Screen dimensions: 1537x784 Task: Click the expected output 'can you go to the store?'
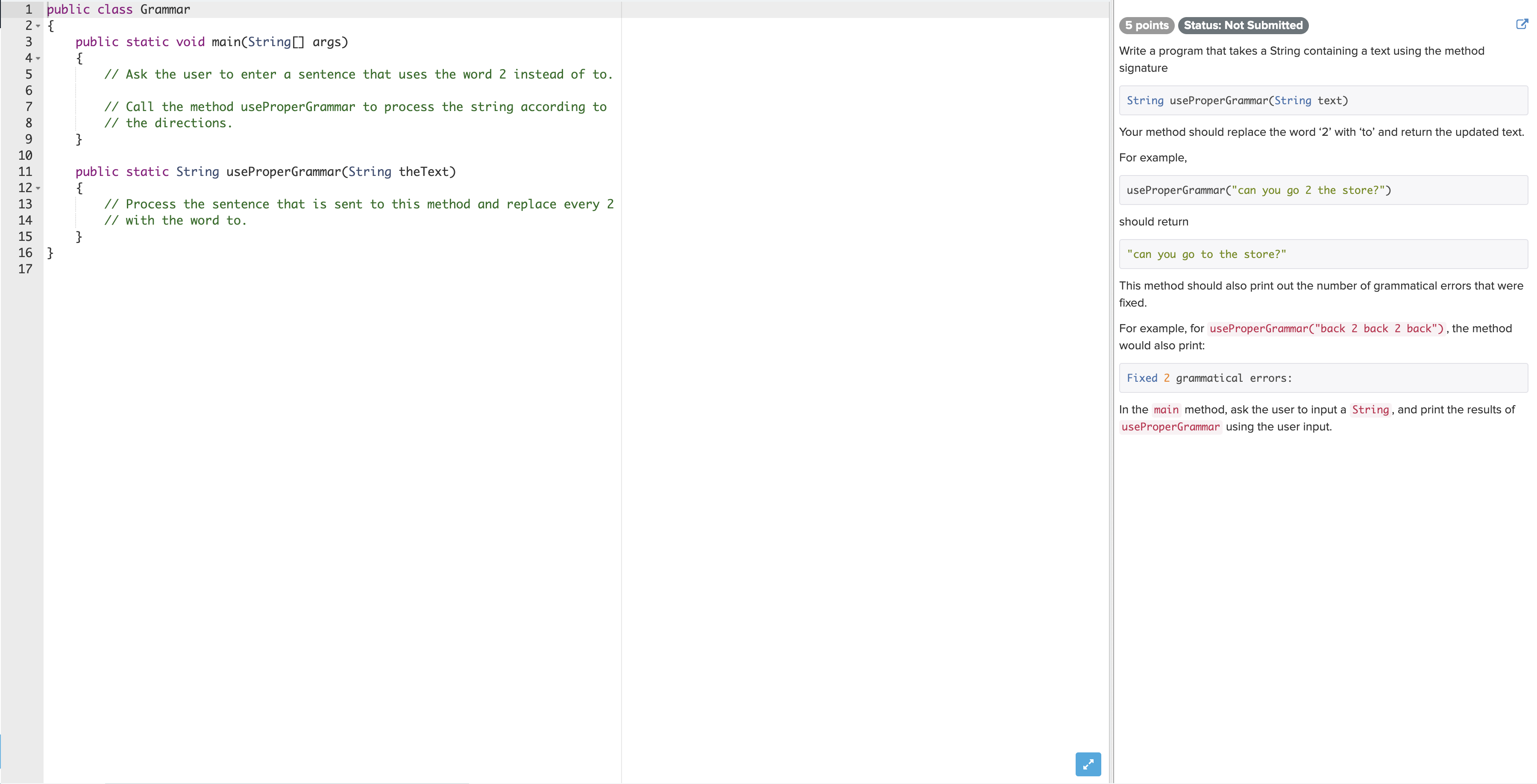(1323, 254)
